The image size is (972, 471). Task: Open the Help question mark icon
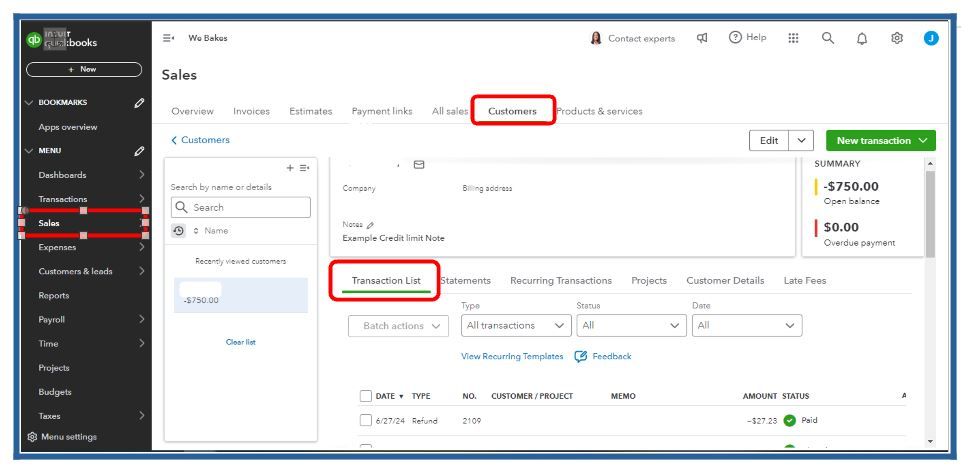pyautogui.click(x=735, y=38)
